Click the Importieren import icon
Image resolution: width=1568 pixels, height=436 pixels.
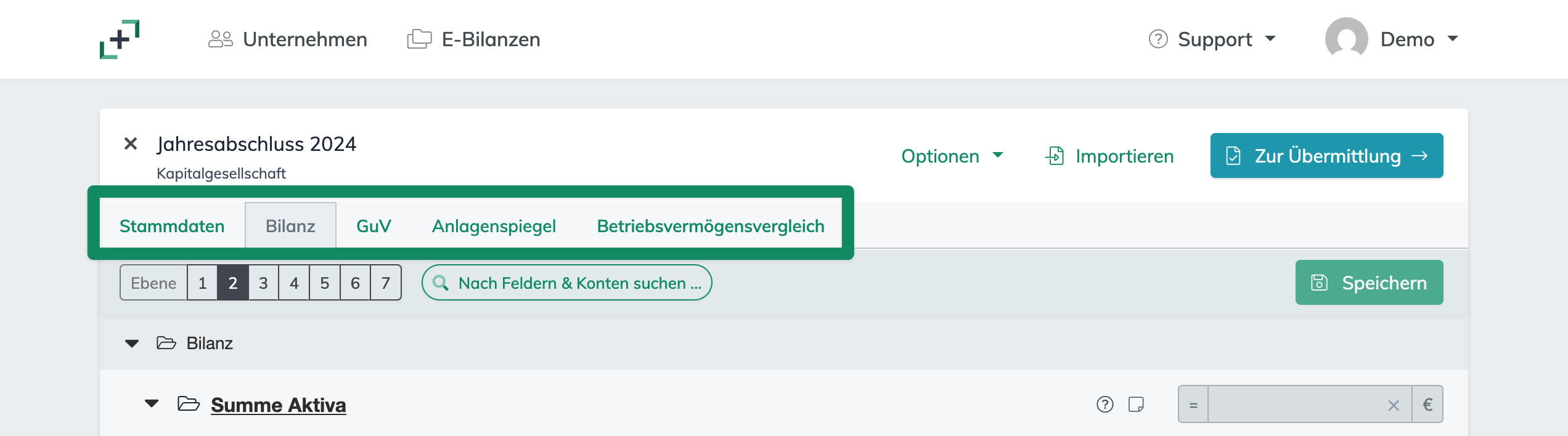pos(1055,156)
